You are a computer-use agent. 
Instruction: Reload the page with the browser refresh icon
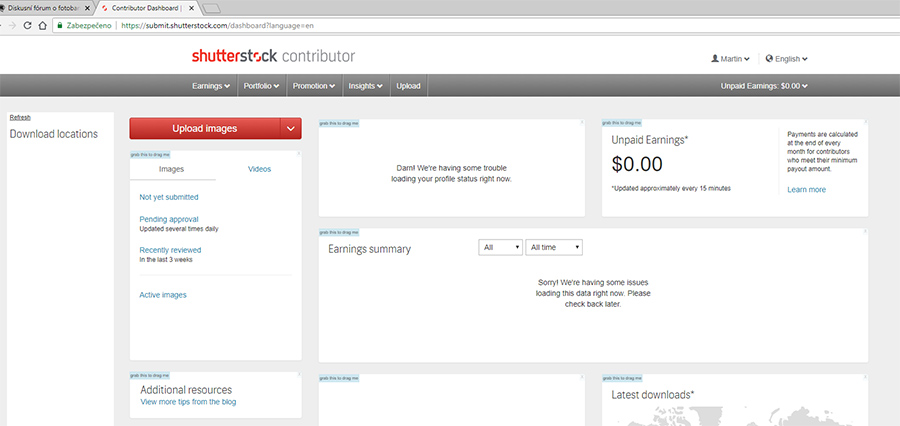click(x=26, y=25)
